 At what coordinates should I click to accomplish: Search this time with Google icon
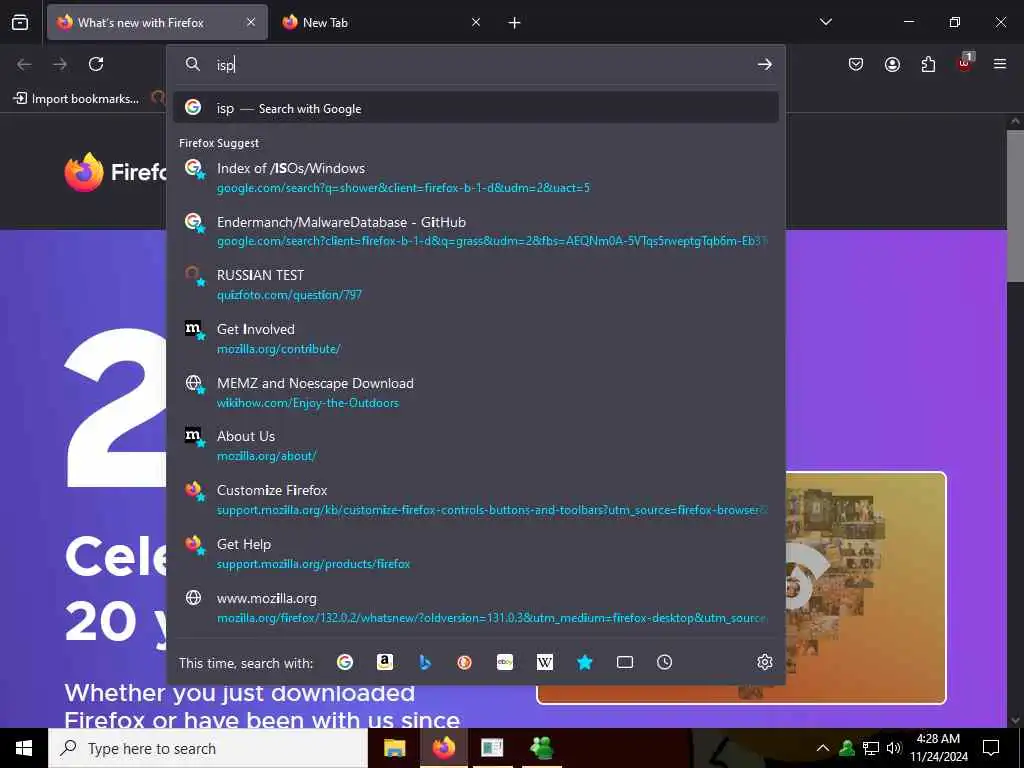point(345,662)
